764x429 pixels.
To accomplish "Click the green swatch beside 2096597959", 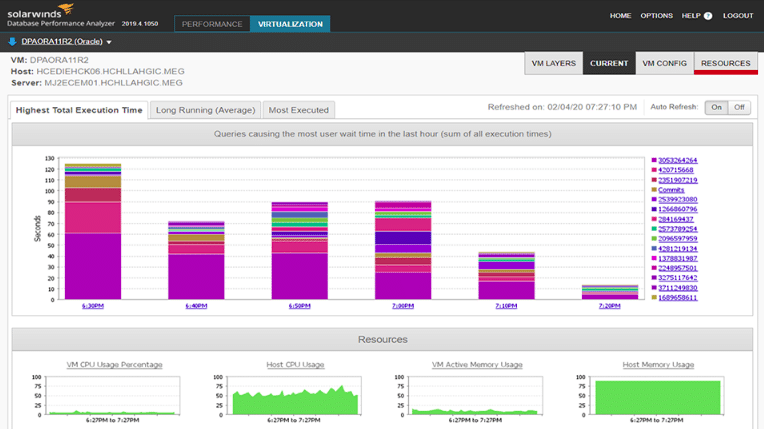I will 654,239.
